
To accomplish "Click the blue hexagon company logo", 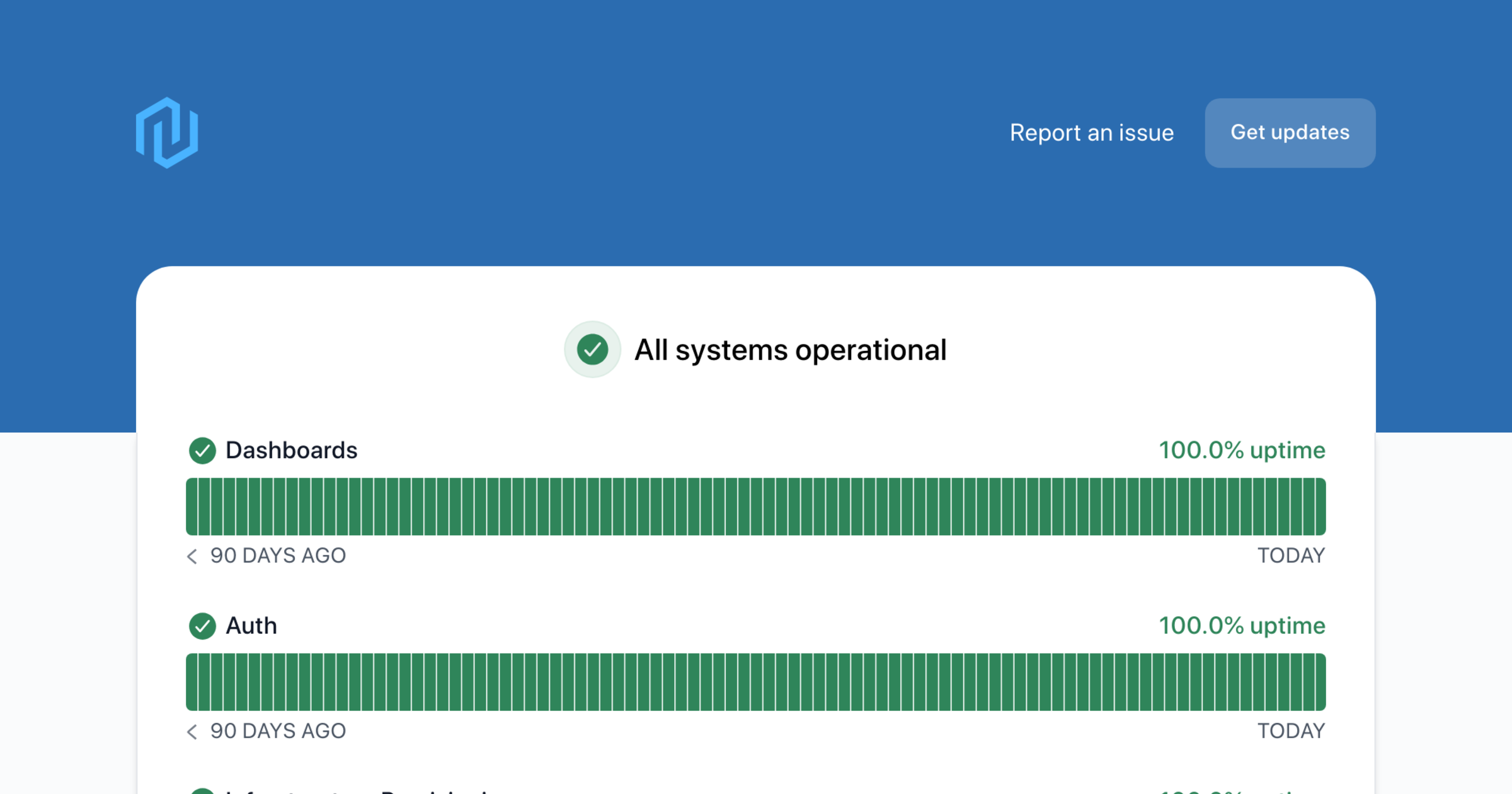I will point(167,133).
